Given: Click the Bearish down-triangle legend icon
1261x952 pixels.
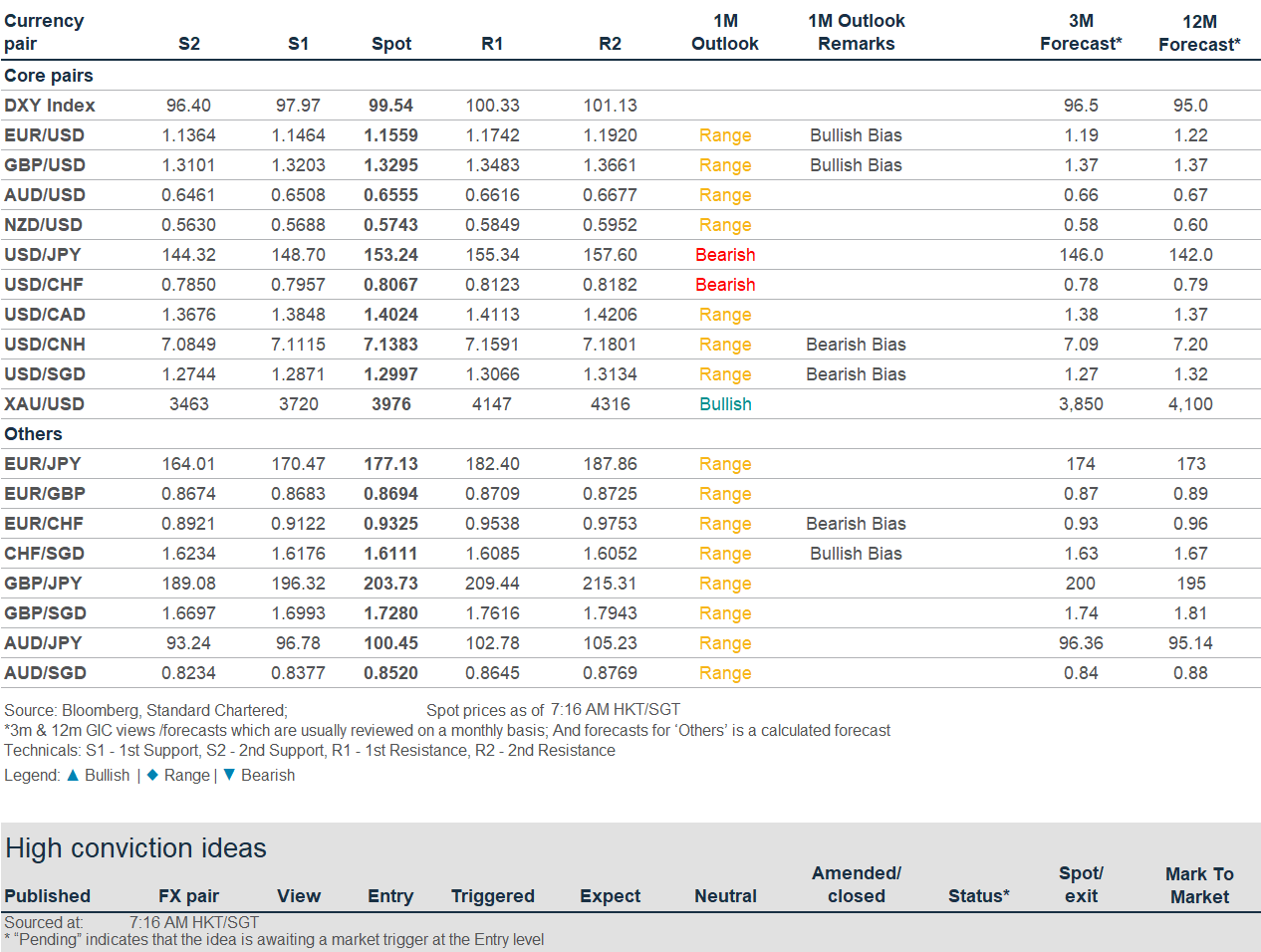Looking at the screenshot, I should (x=229, y=775).
